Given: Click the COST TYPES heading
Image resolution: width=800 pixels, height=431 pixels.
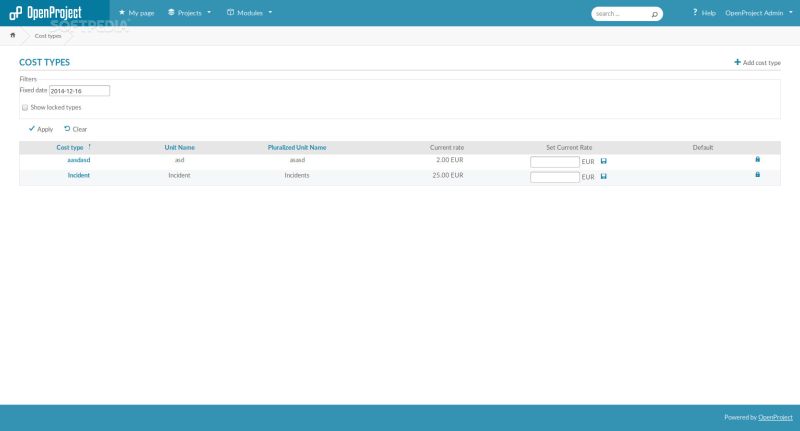Looking at the screenshot, I should click(x=44, y=62).
